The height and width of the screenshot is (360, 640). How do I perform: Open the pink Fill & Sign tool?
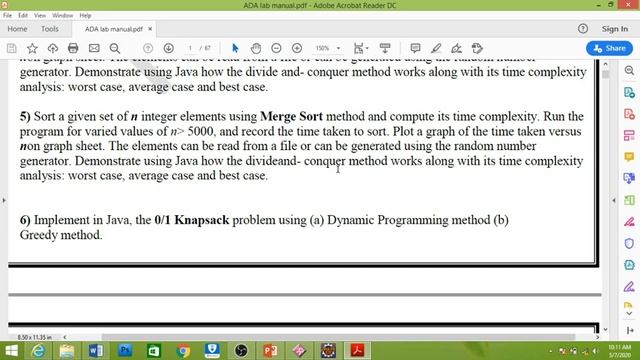coord(629,222)
